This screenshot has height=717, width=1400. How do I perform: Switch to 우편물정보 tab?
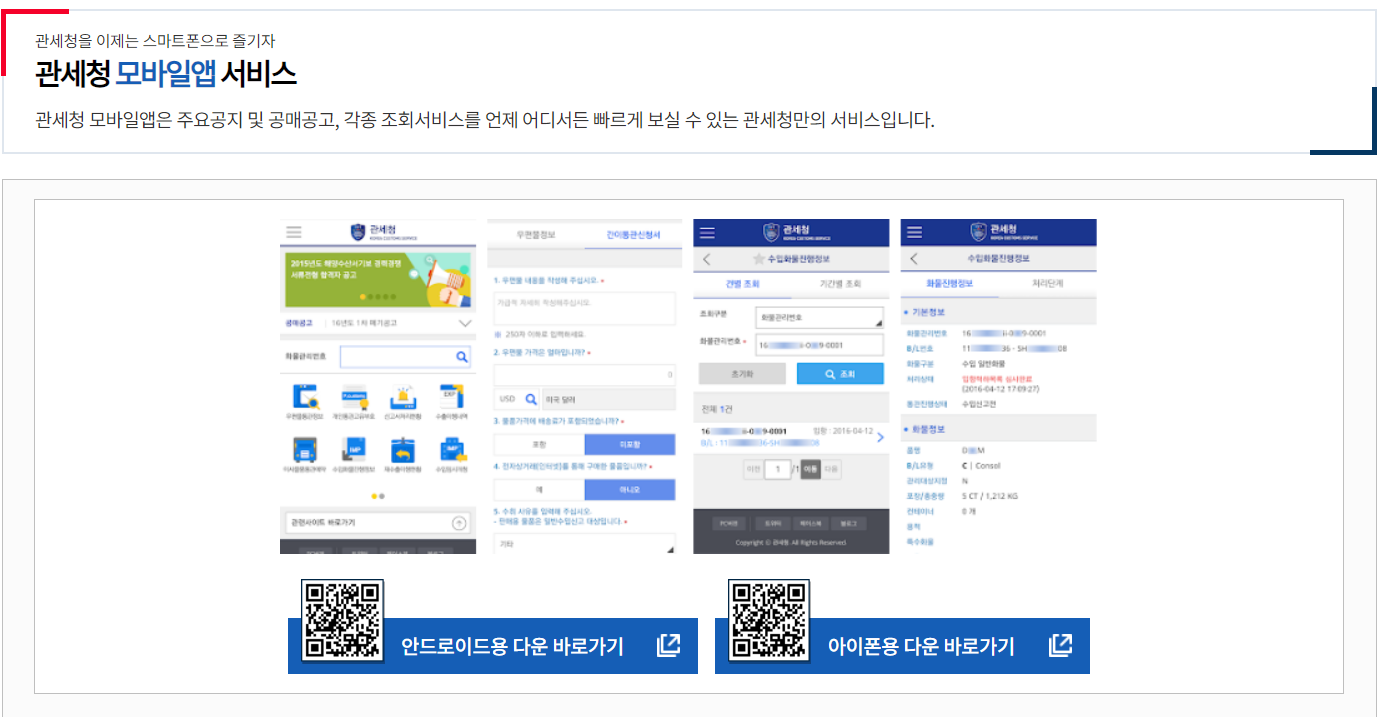pos(535,233)
